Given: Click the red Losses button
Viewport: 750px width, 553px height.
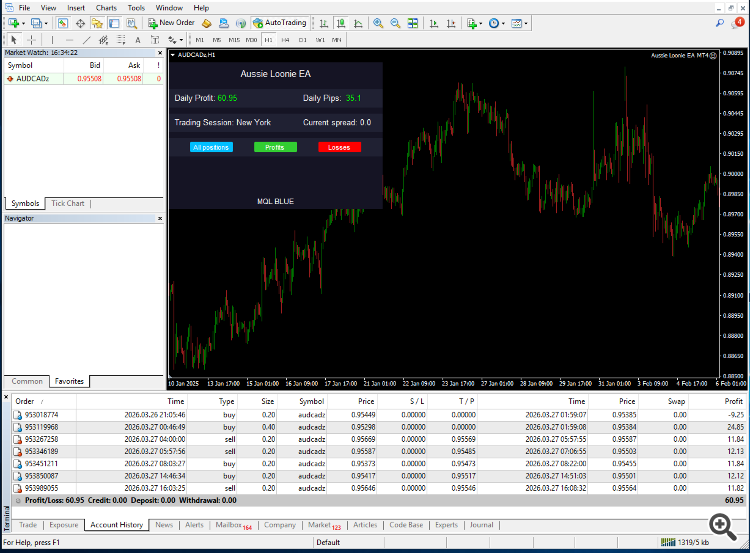Looking at the screenshot, I should click(339, 147).
